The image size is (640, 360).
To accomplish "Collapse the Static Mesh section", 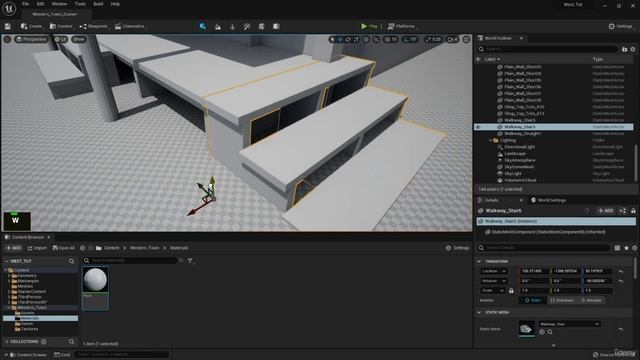I will 479,312.
